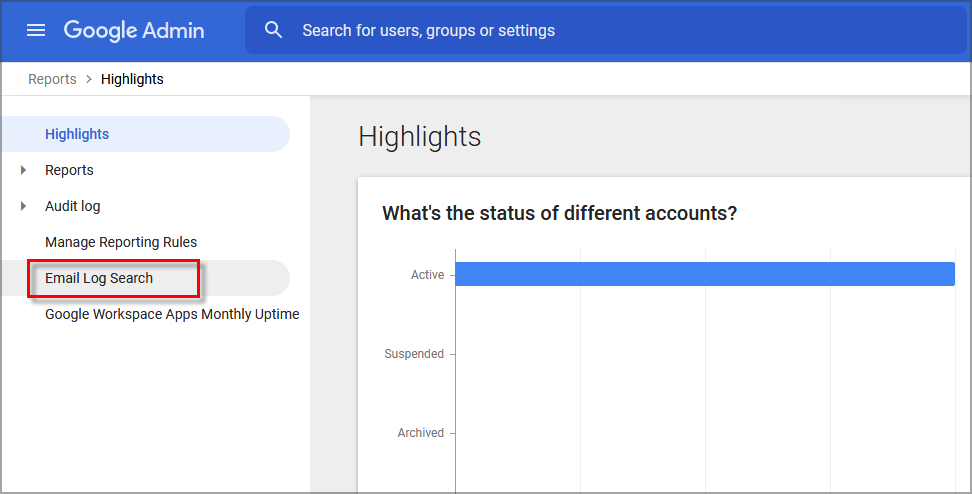Go to Reports in the breadcrumb
Screen dimensions: 972x494
pyautogui.click(x=52, y=79)
